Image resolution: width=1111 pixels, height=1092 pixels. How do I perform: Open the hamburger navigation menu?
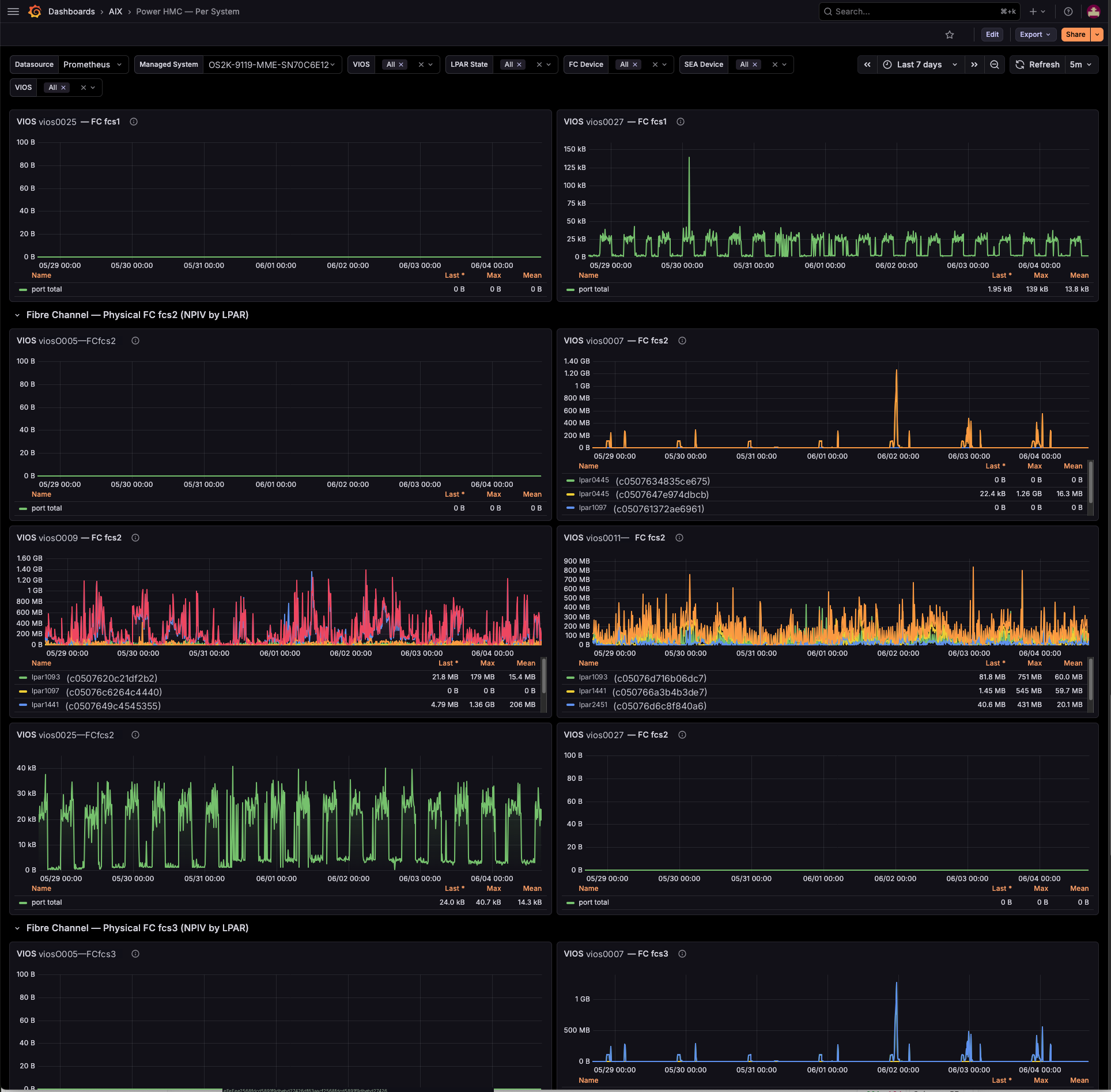coord(13,12)
